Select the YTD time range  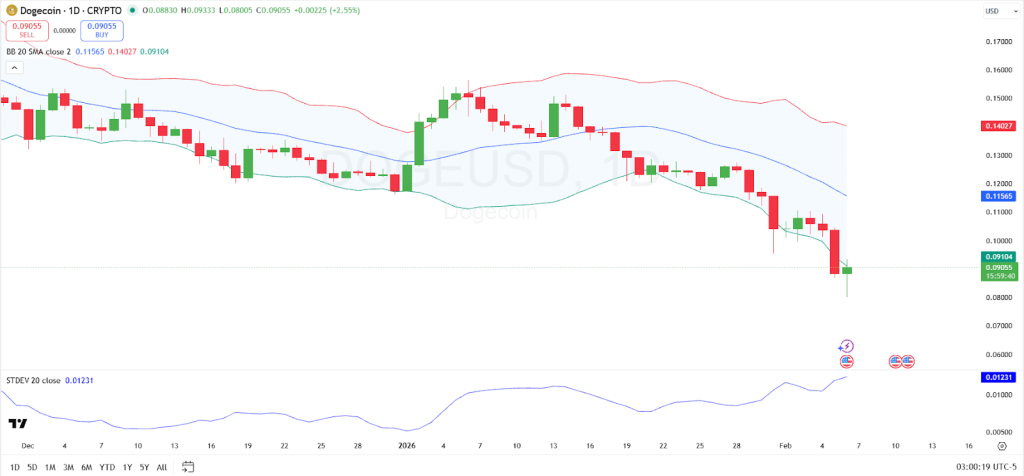(x=108, y=467)
